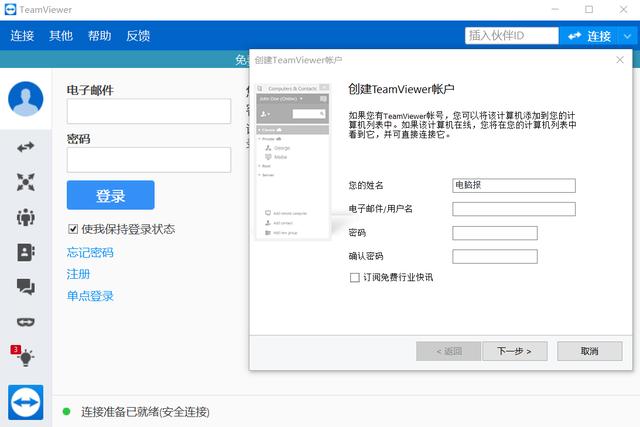Click the green connection status indicator
This screenshot has width=640, height=427.
click(66, 411)
